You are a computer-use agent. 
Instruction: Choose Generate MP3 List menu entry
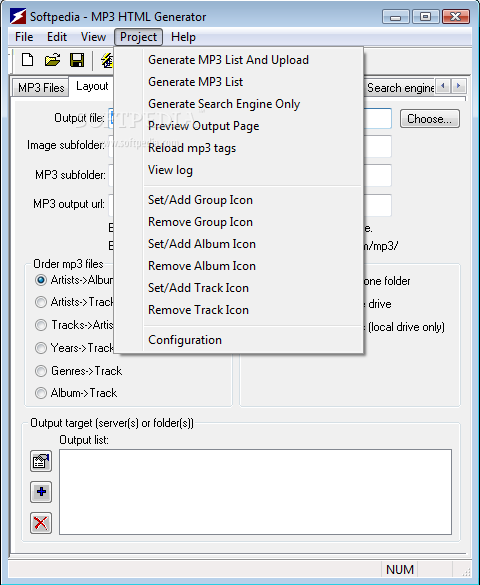tap(239, 82)
